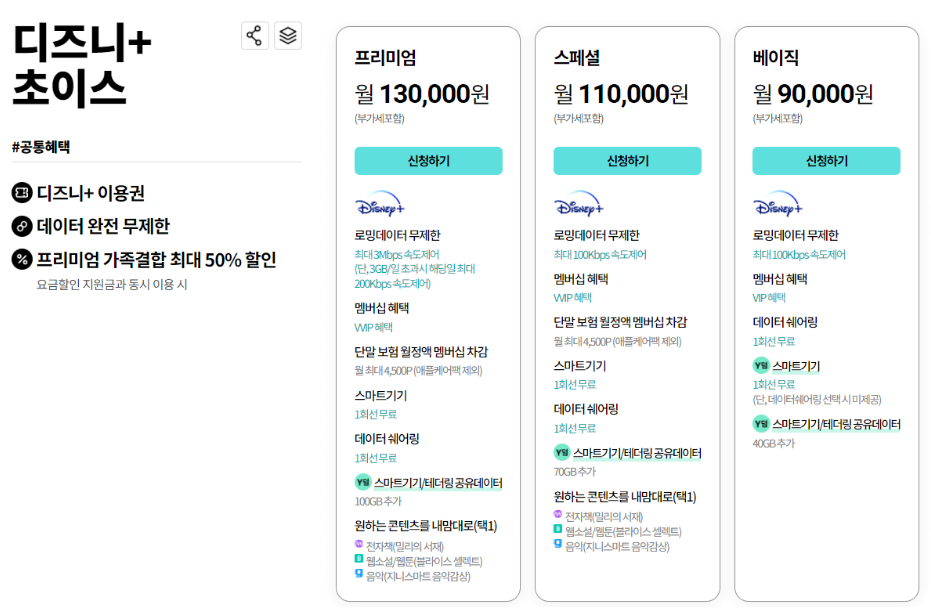Click the 스페셜 plan name
The height and width of the screenshot is (611, 931).
pyautogui.click(x=577, y=58)
